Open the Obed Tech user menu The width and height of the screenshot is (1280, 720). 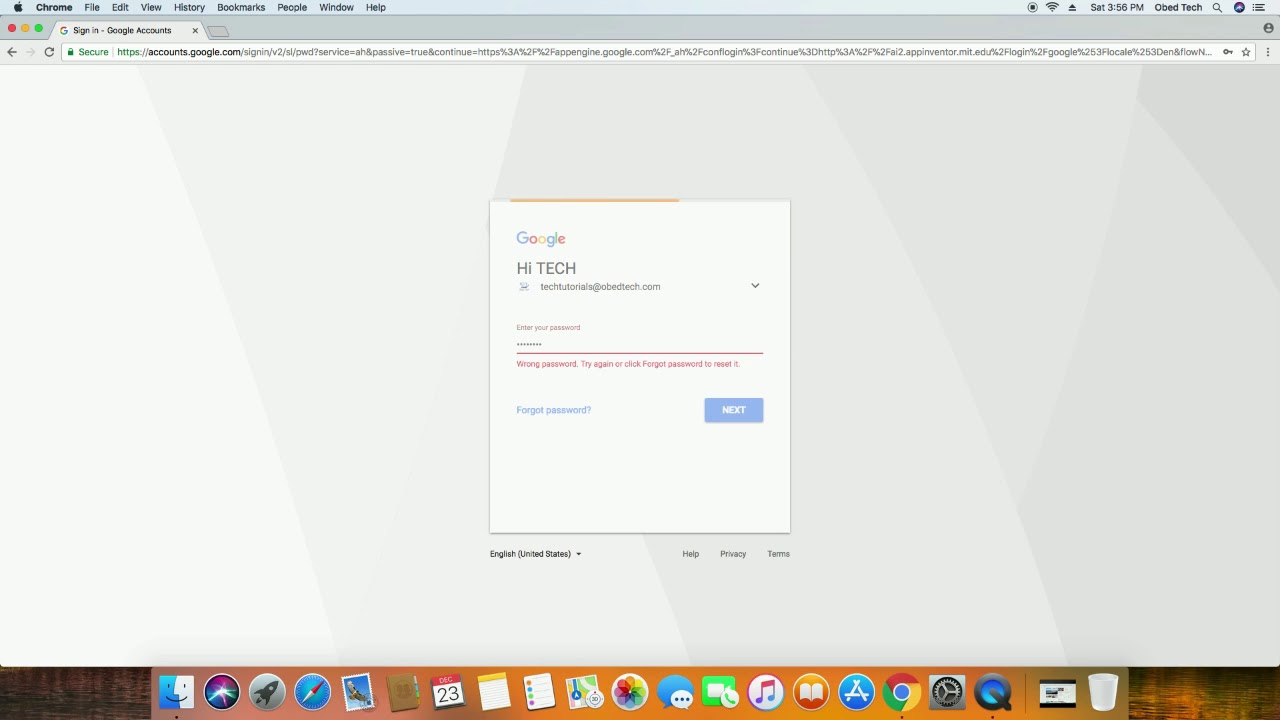(x=1178, y=7)
